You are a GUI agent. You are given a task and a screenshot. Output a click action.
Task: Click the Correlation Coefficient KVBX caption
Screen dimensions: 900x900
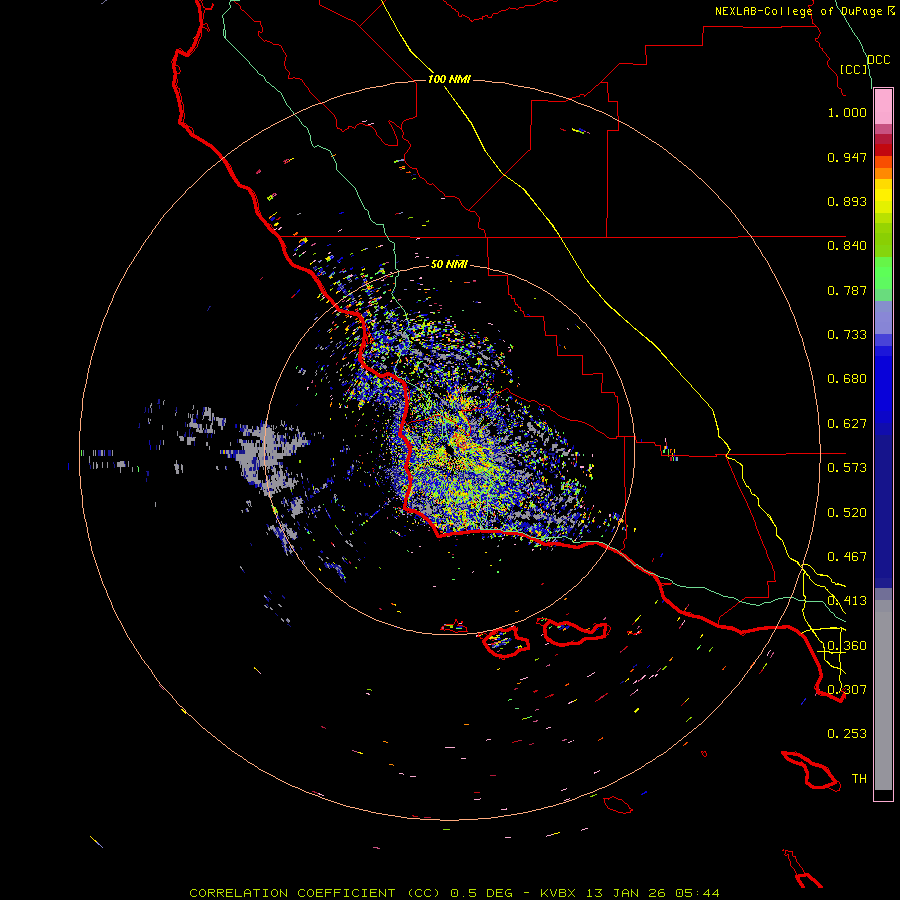coord(454,893)
